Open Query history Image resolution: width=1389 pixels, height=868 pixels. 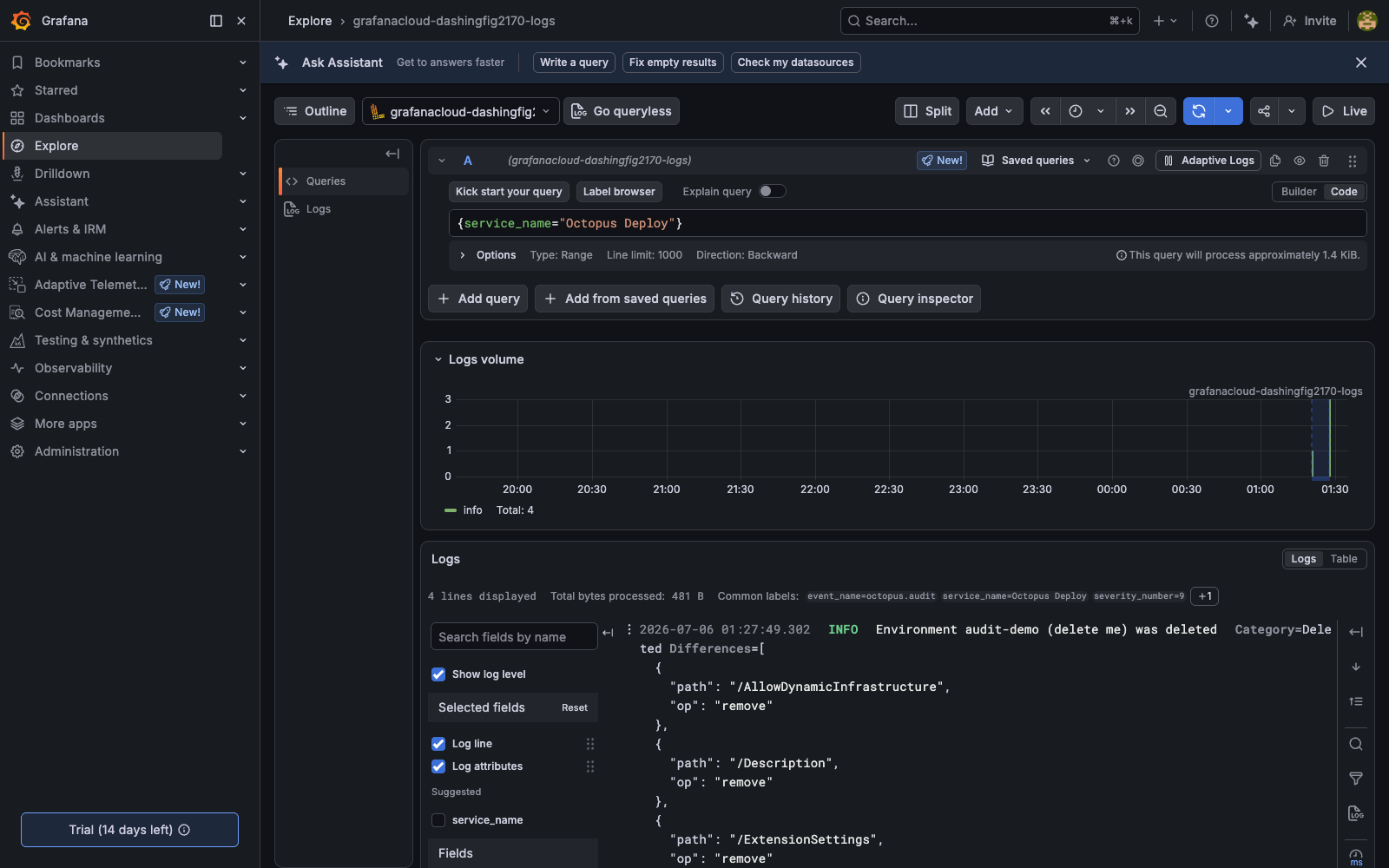780,299
